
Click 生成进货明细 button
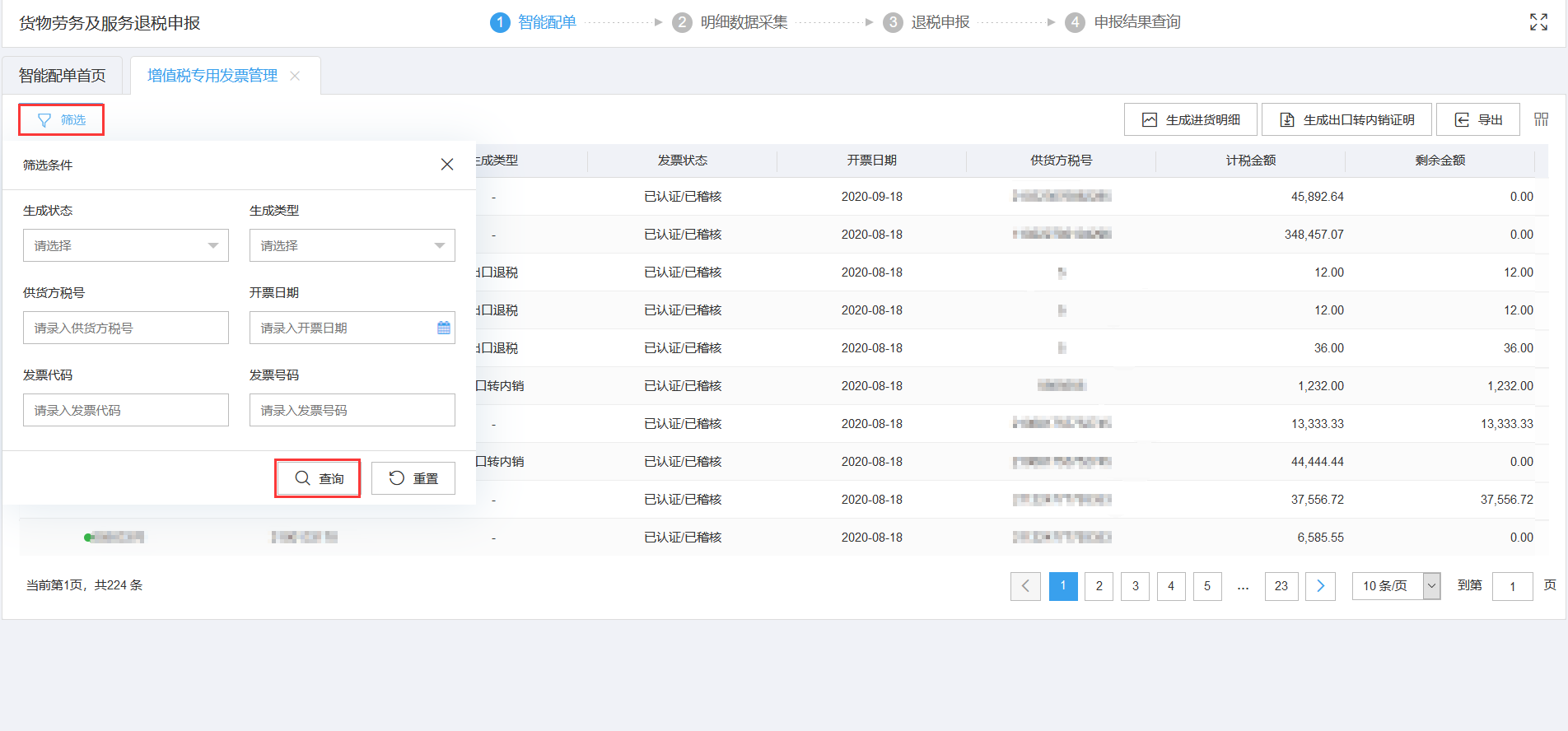(1190, 120)
